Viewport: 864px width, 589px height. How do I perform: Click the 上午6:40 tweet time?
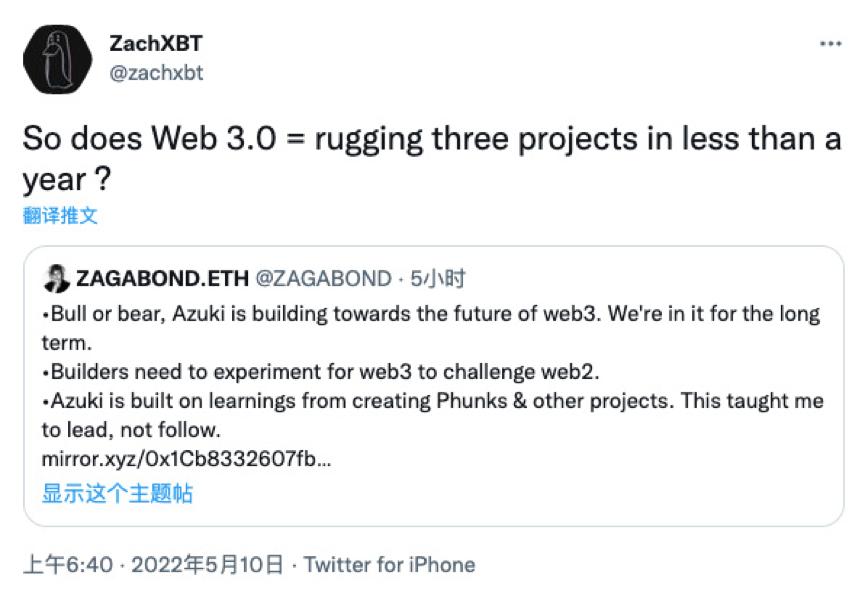click(68, 565)
